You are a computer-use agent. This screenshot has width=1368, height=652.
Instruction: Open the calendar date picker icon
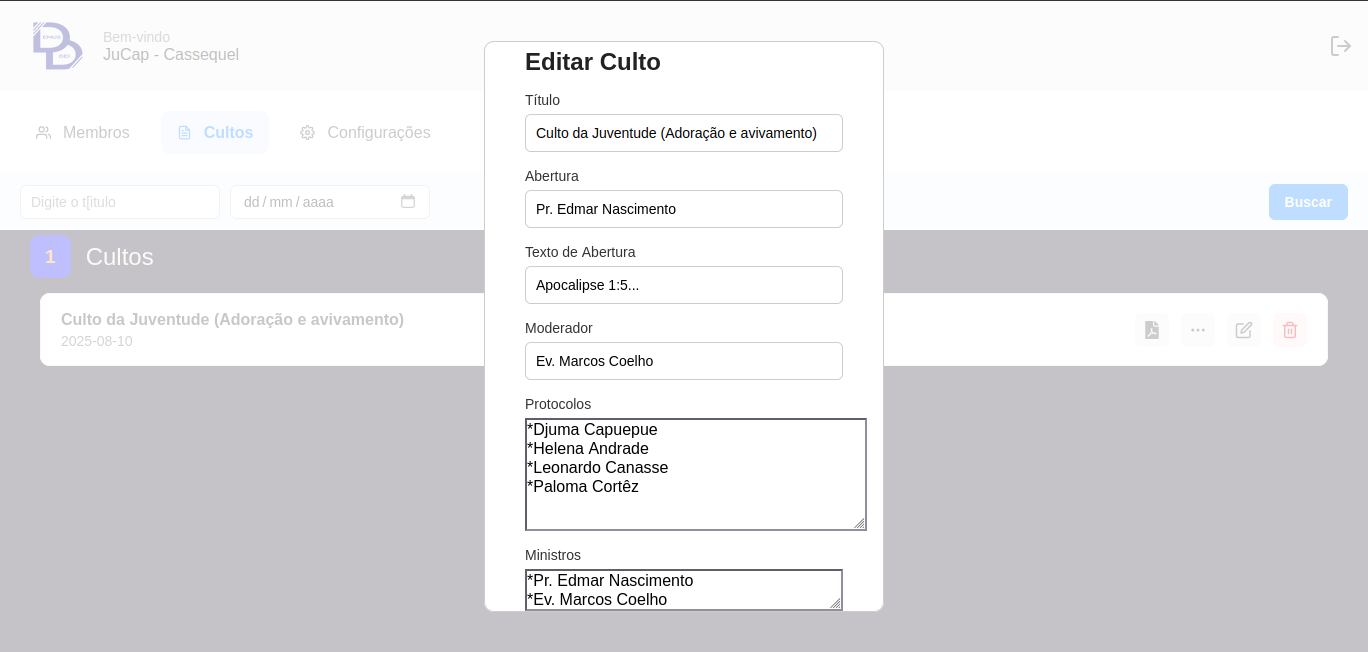[408, 202]
